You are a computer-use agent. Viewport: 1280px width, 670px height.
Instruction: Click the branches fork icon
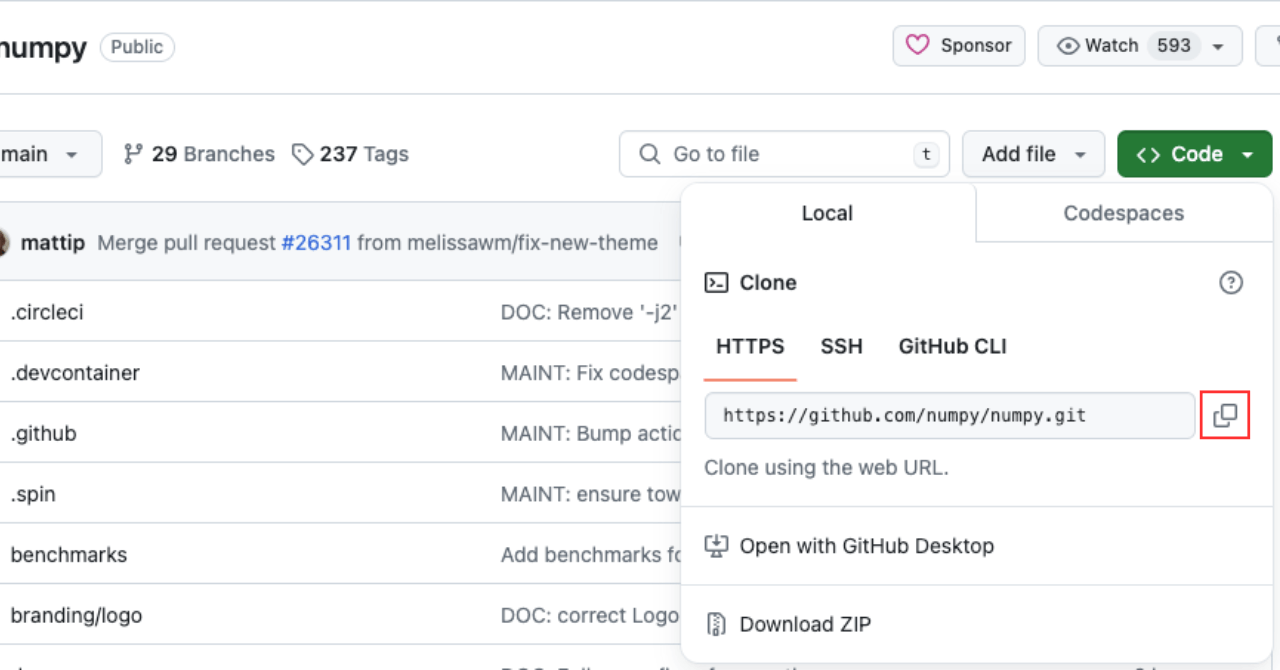(133, 154)
